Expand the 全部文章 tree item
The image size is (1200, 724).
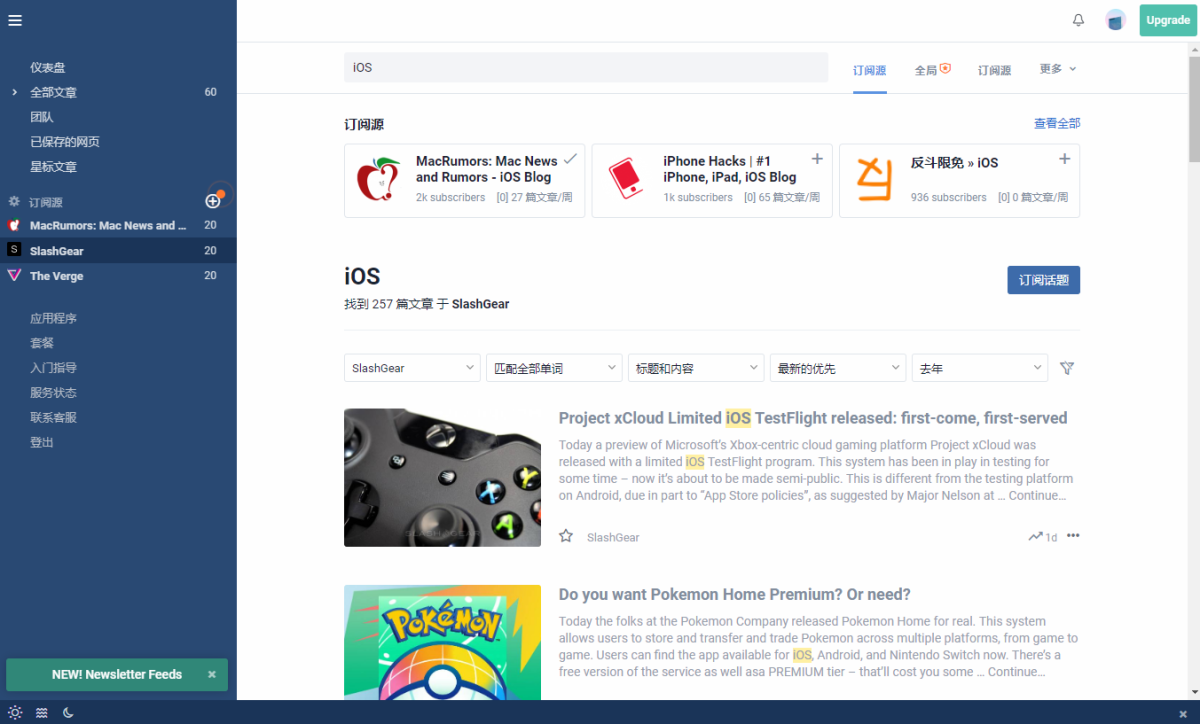[x=14, y=92]
